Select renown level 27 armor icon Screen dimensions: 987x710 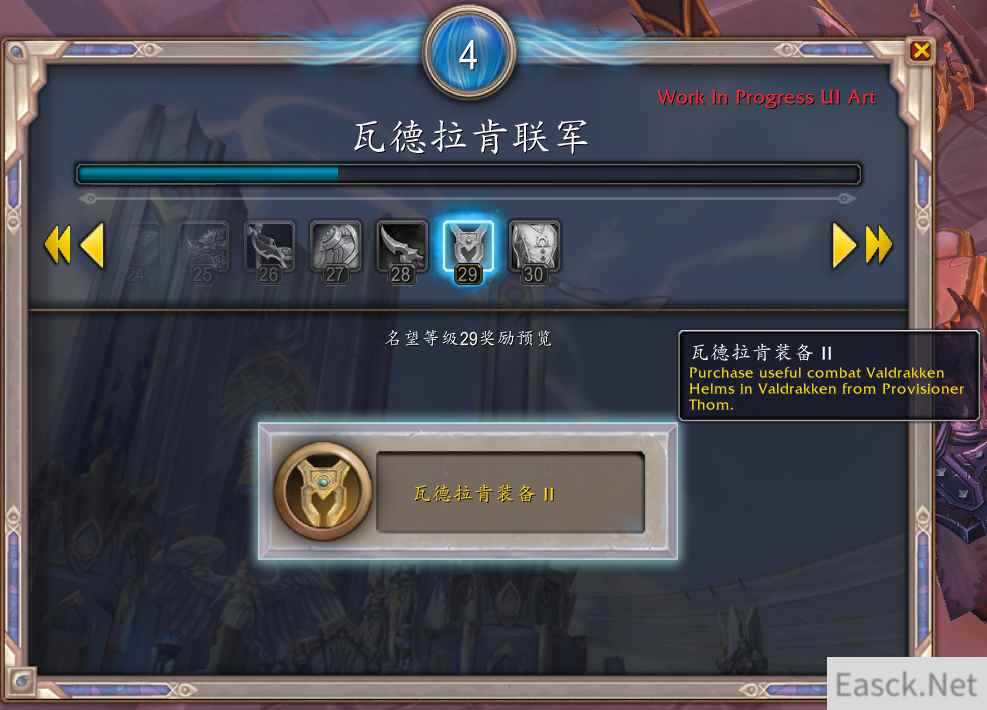coord(336,252)
